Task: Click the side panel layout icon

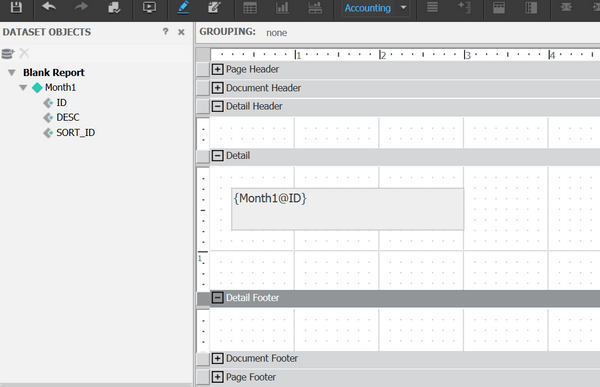Action: pyautogui.click(x=531, y=8)
